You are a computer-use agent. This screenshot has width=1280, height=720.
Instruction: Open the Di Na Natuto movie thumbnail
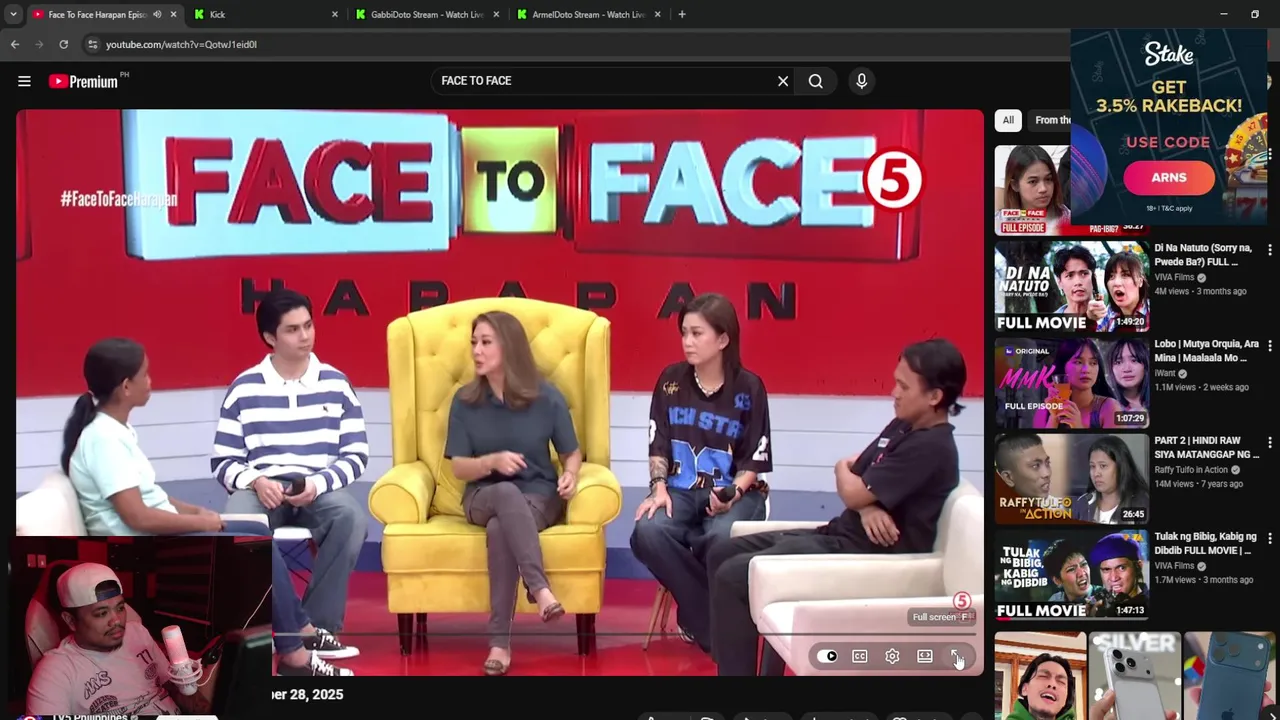pyautogui.click(x=1071, y=286)
